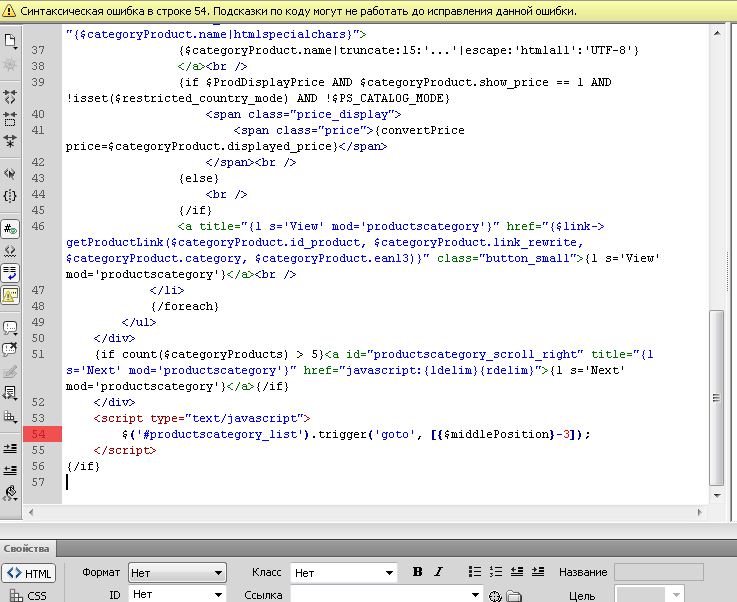
Task: Select the Свойства panel tab
Action: click(27, 548)
